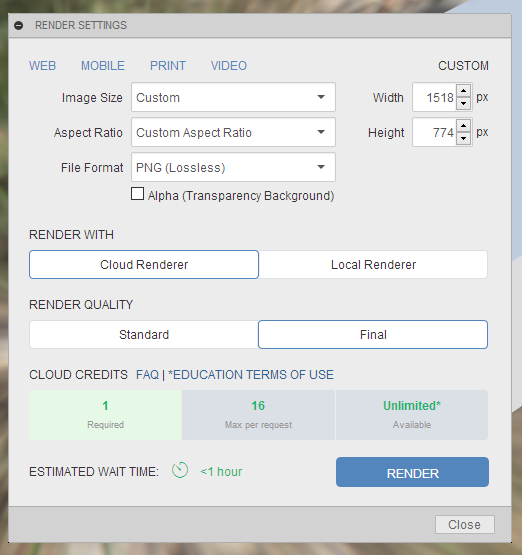Increase Height with the up arrow
Image resolution: width=522 pixels, height=555 pixels.
pos(464,126)
